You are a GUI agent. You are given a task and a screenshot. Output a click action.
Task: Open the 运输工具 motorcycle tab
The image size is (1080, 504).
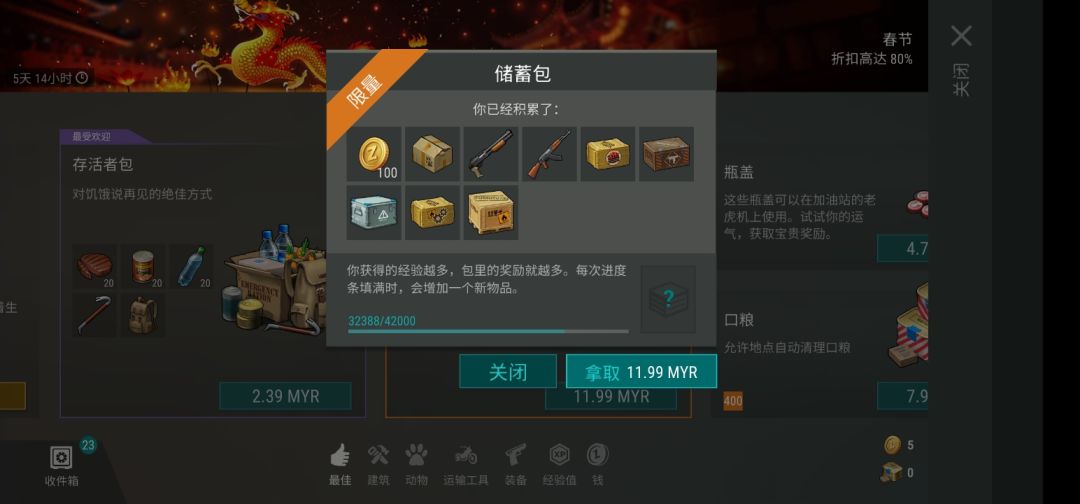[466, 465]
